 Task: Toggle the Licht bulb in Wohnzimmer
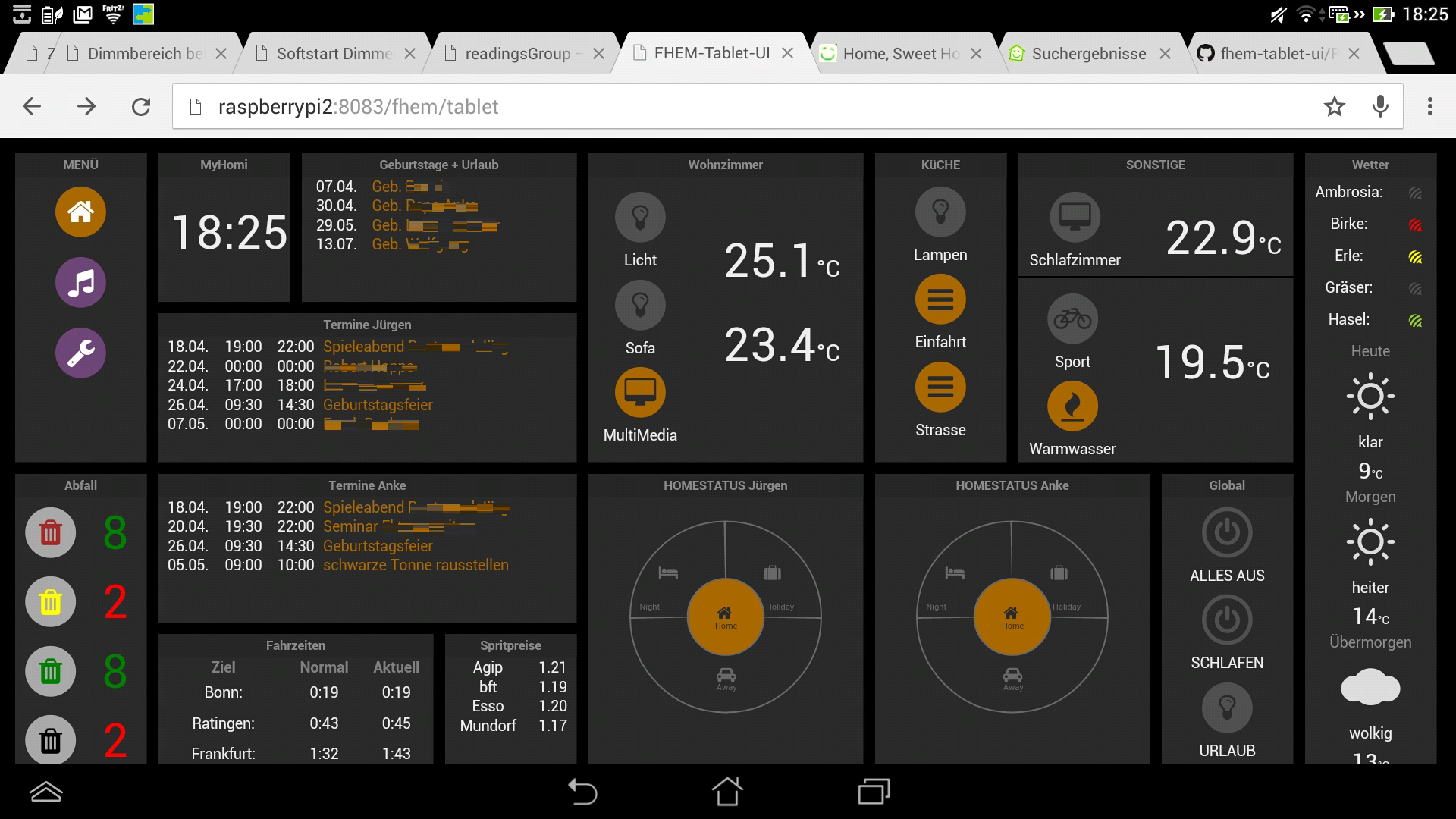640,217
